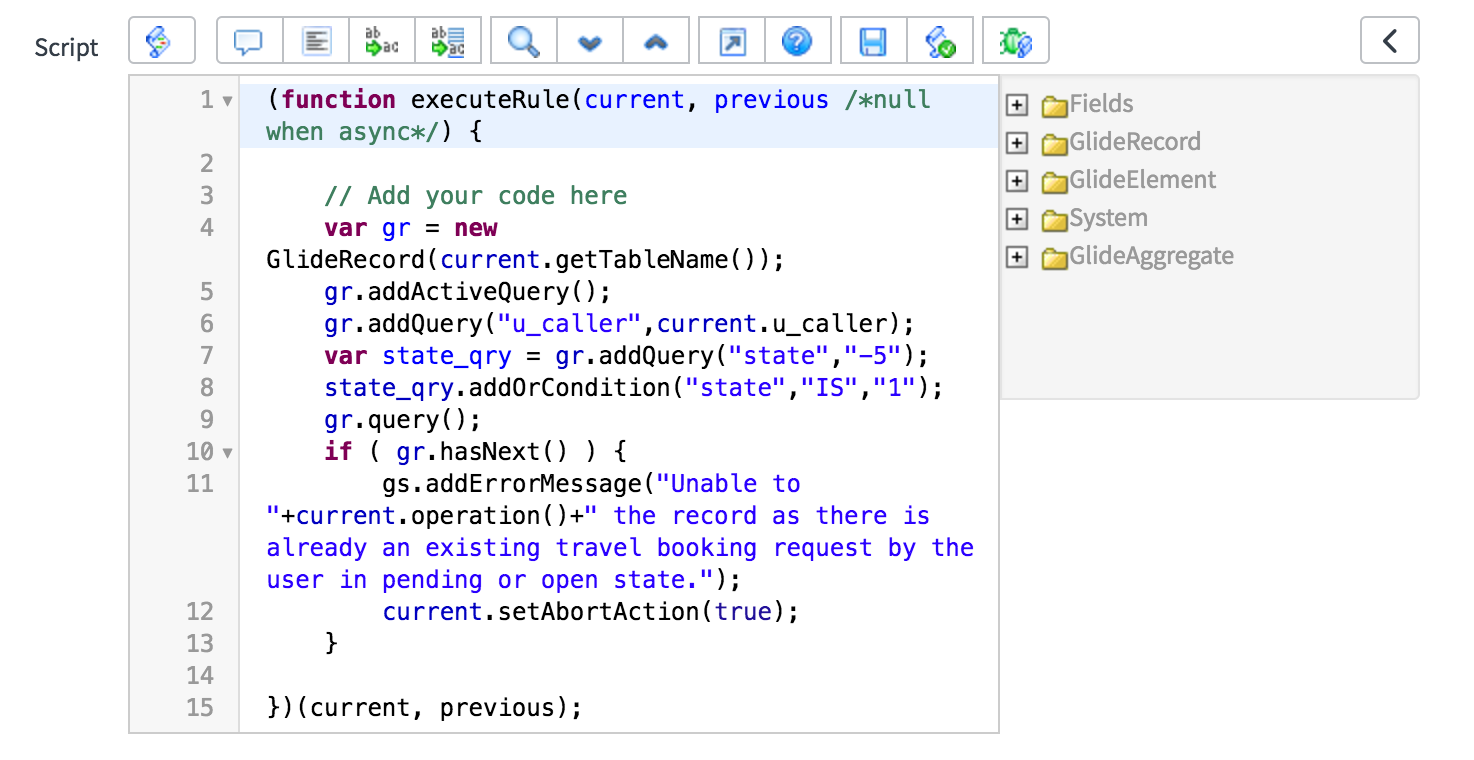Click the Script field label
The height and width of the screenshot is (760, 1474).
[67, 47]
